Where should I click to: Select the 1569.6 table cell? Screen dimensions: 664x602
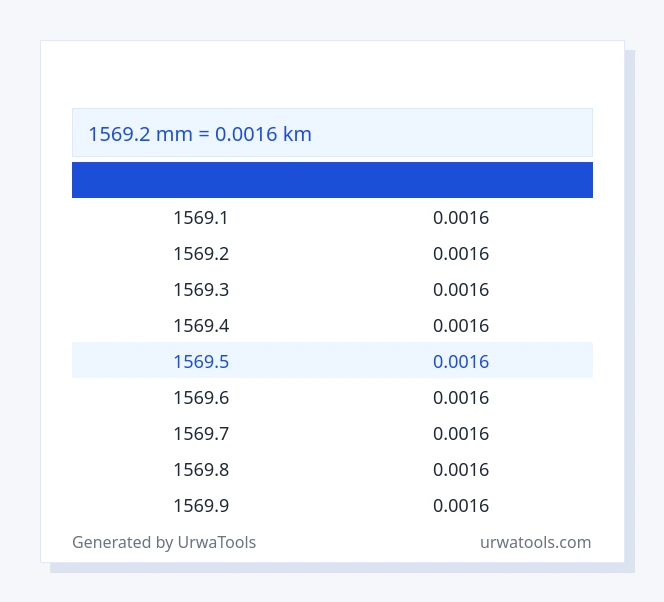(201, 398)
